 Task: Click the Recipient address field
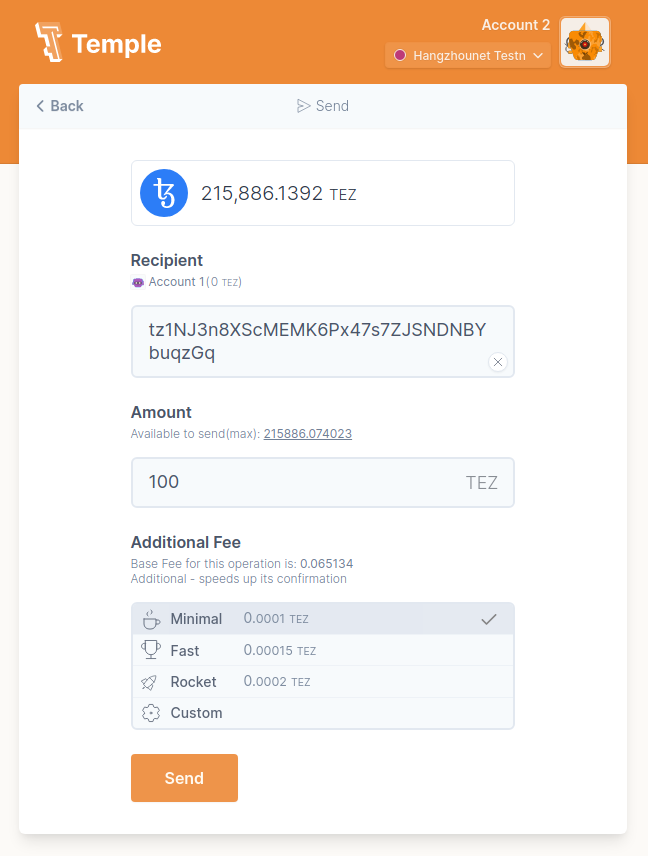pos(310,341)
